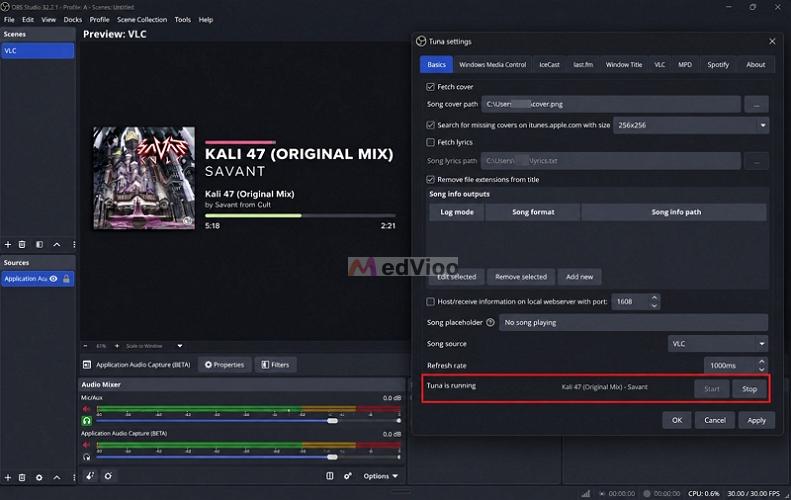This screenshot has height=500, width=791.
Task: Zoom out preview with minus icon
Action: [85, 346]
